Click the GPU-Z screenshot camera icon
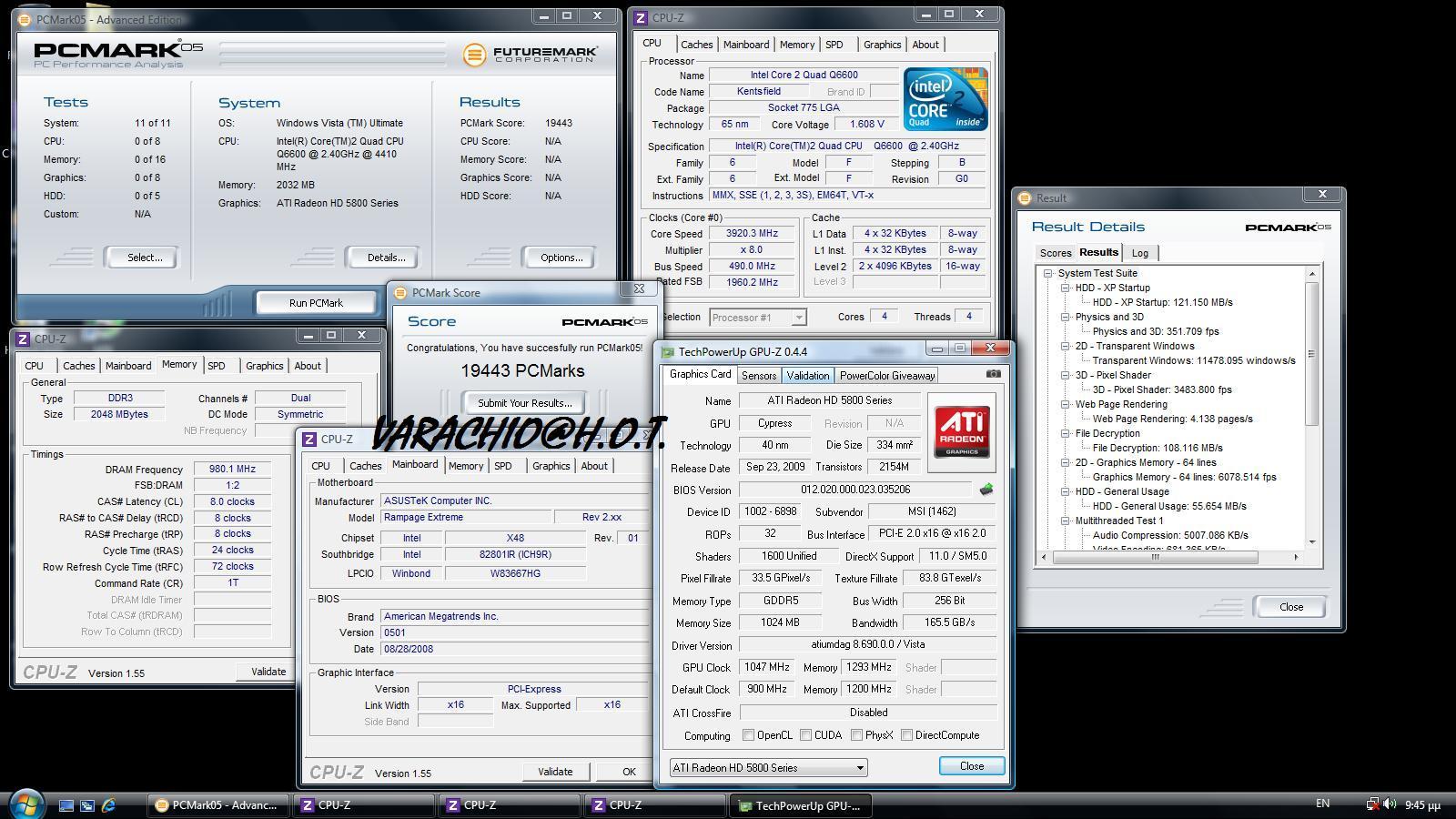Screen dimensions: 1456x819 pos(993,374)
